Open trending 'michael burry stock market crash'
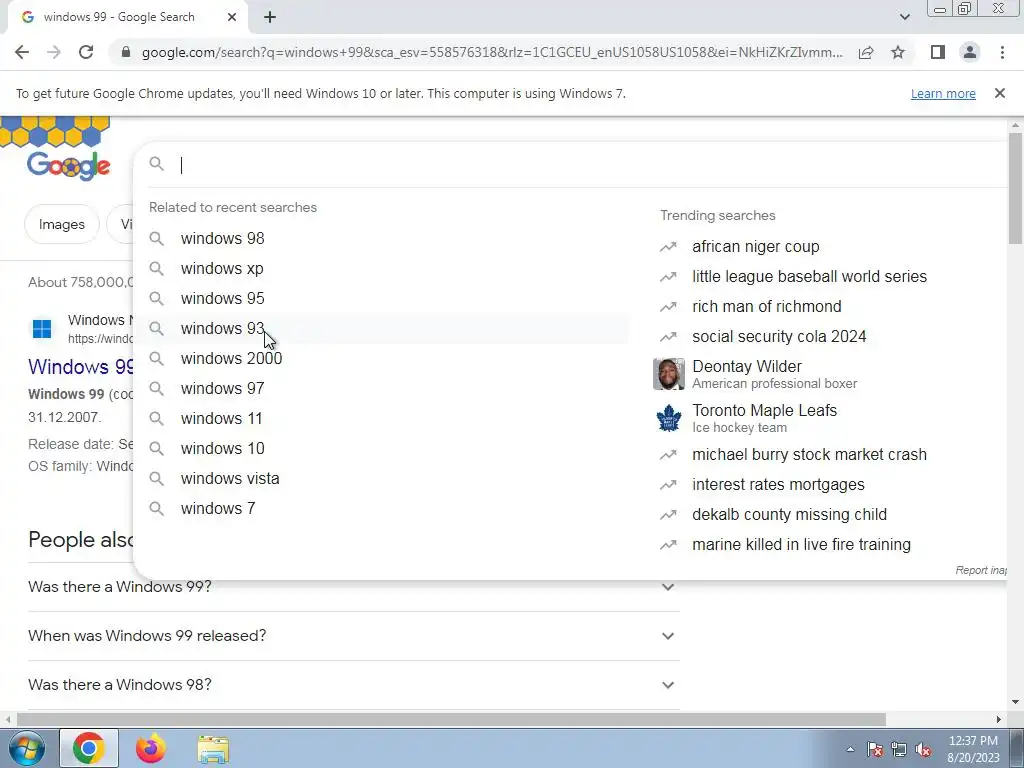 point(809,455)
